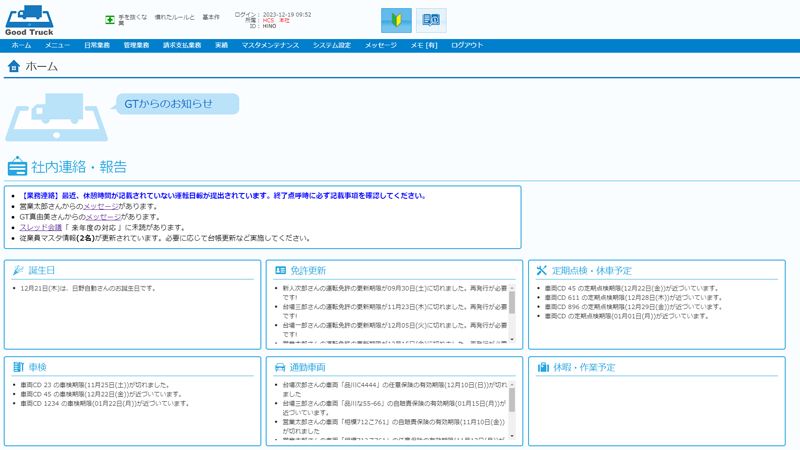Screen dimensions: 800x450
Task: Click the Good Truck logo
Action: pyautogui.click(x=29, y=20)
